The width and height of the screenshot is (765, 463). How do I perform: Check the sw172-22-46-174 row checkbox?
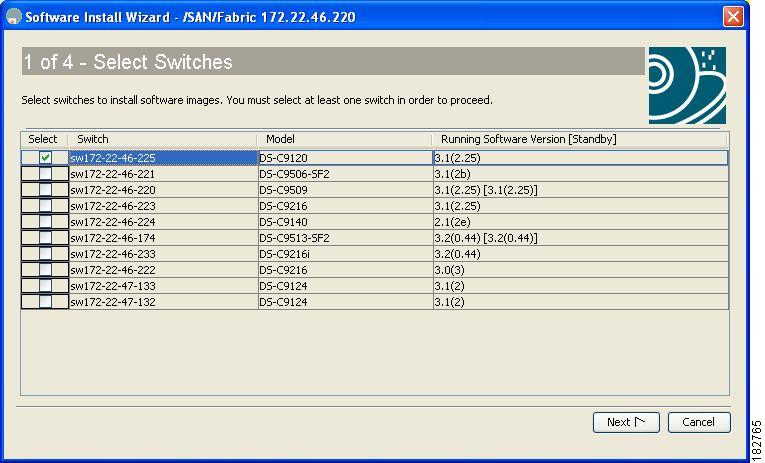(x=45, y=238)
